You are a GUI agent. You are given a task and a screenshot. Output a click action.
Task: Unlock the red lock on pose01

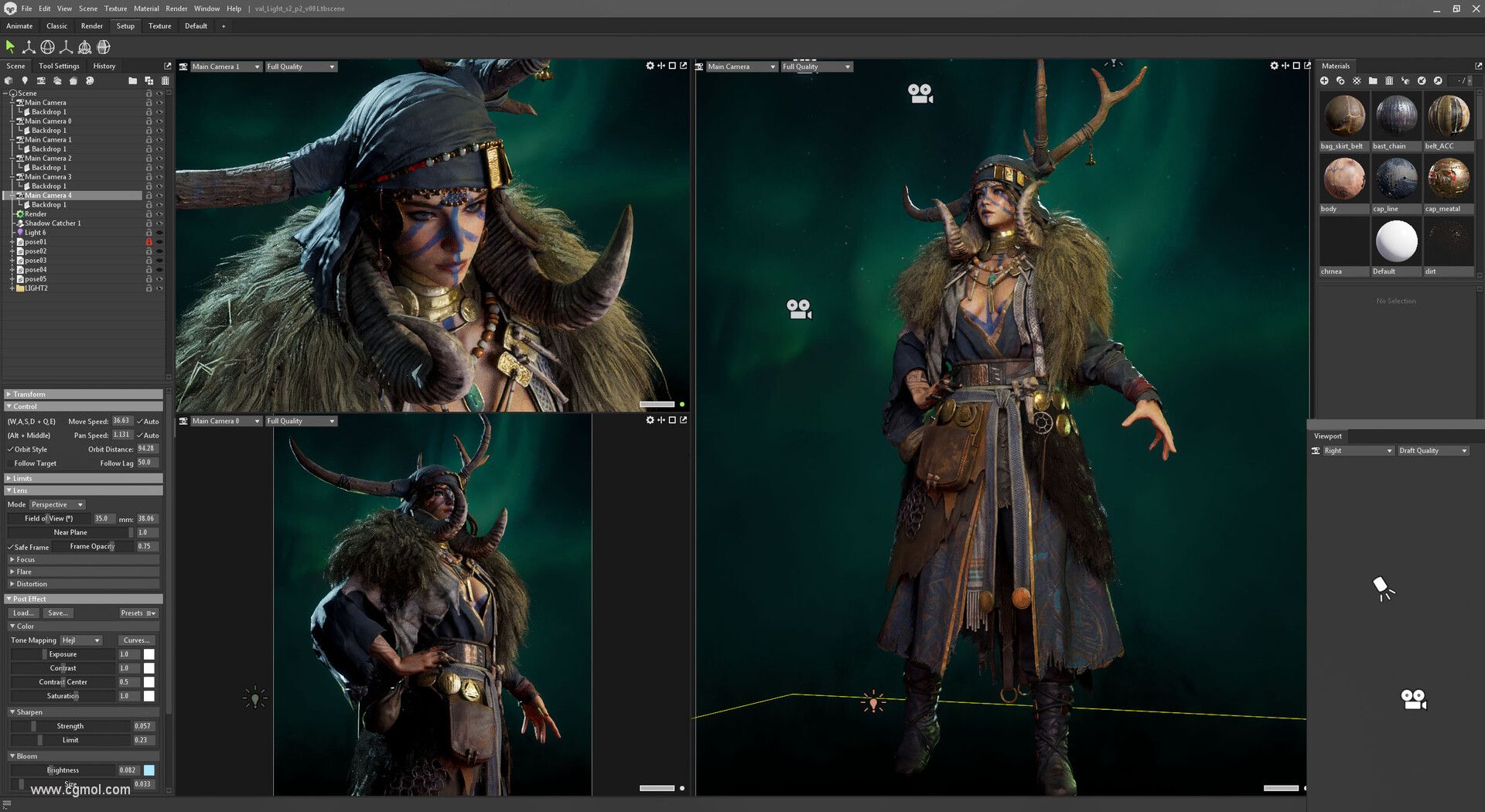coord(148,242)
